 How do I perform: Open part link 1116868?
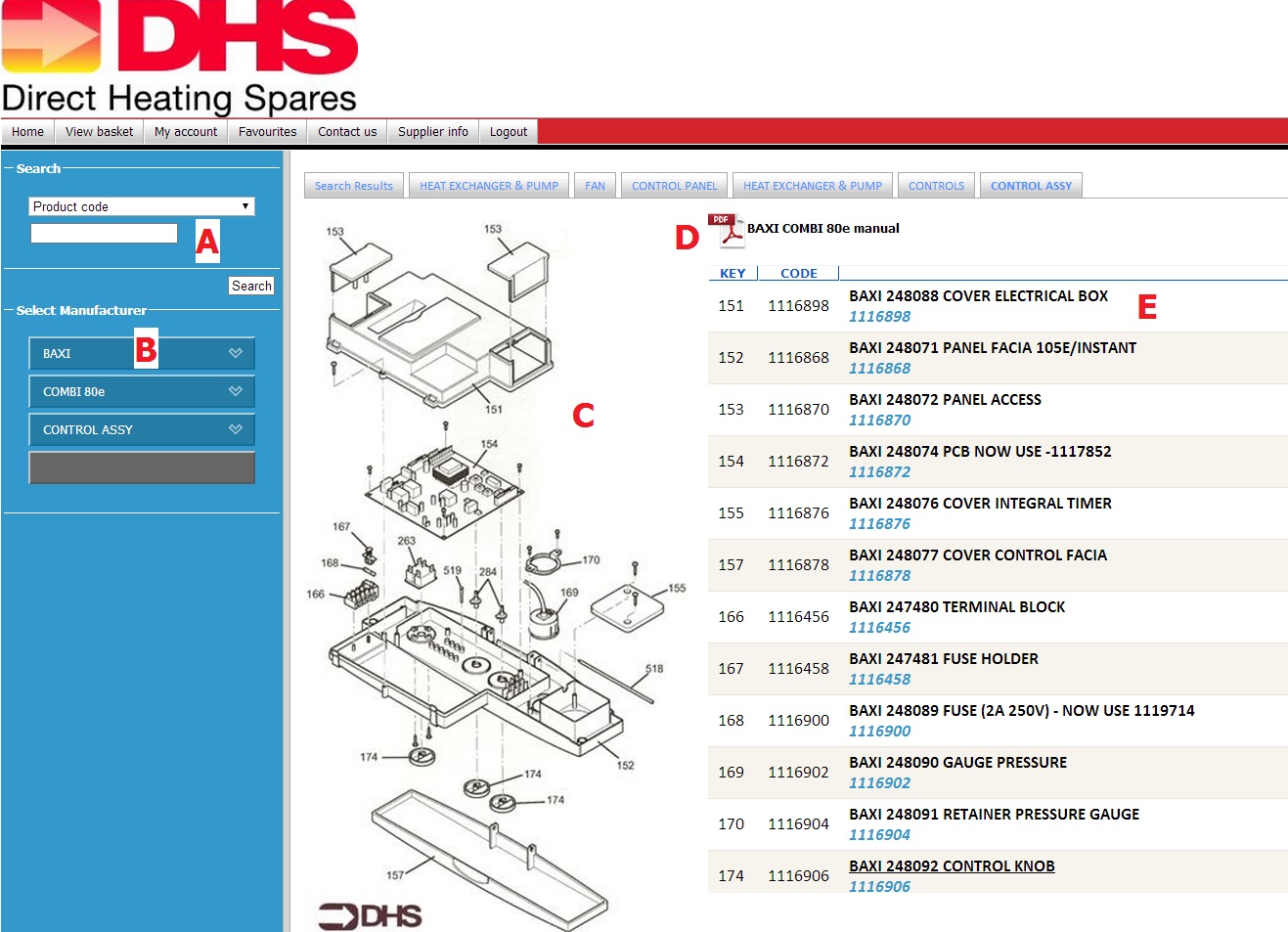(x=879, y=369)
